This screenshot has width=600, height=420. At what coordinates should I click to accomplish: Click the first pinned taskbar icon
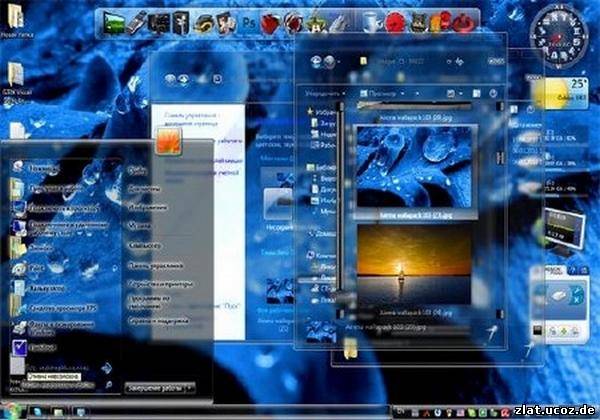tap(38, 412)
